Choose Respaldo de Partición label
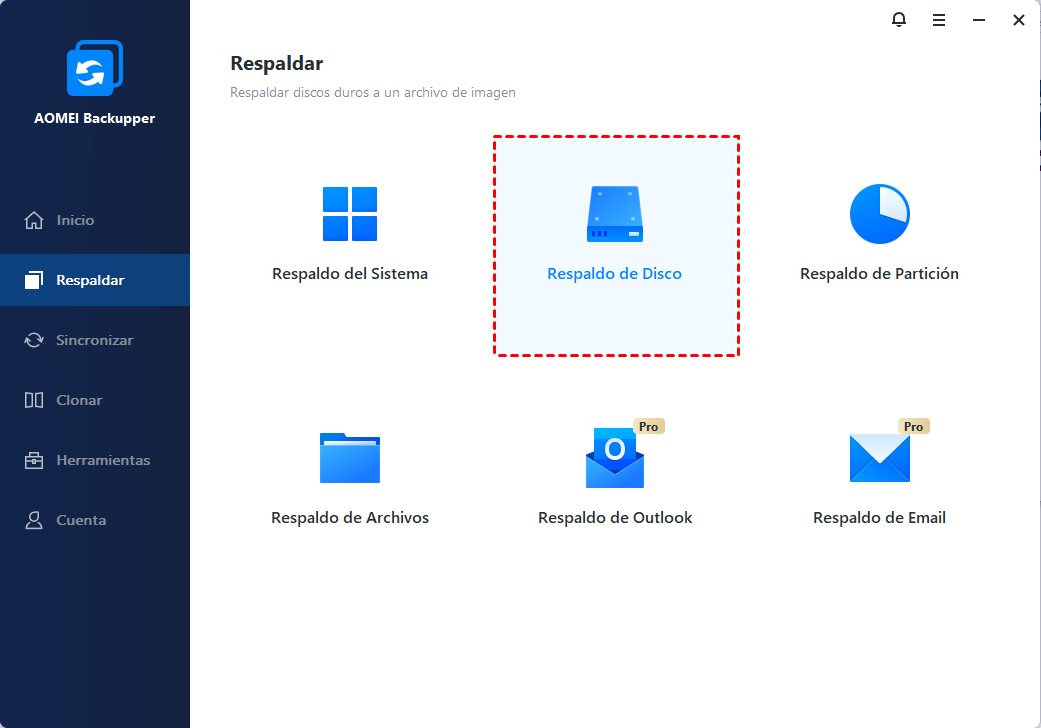The height and width of the screenshot is (728, 1041). (x=880, y=273)
